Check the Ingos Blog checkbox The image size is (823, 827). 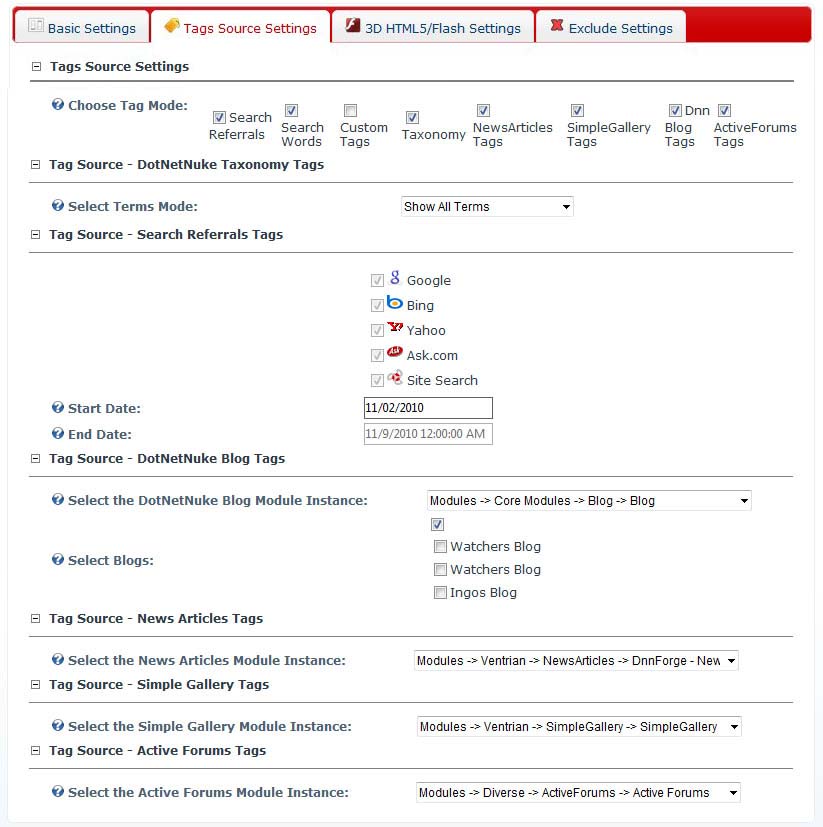click(x=440, y=592)
